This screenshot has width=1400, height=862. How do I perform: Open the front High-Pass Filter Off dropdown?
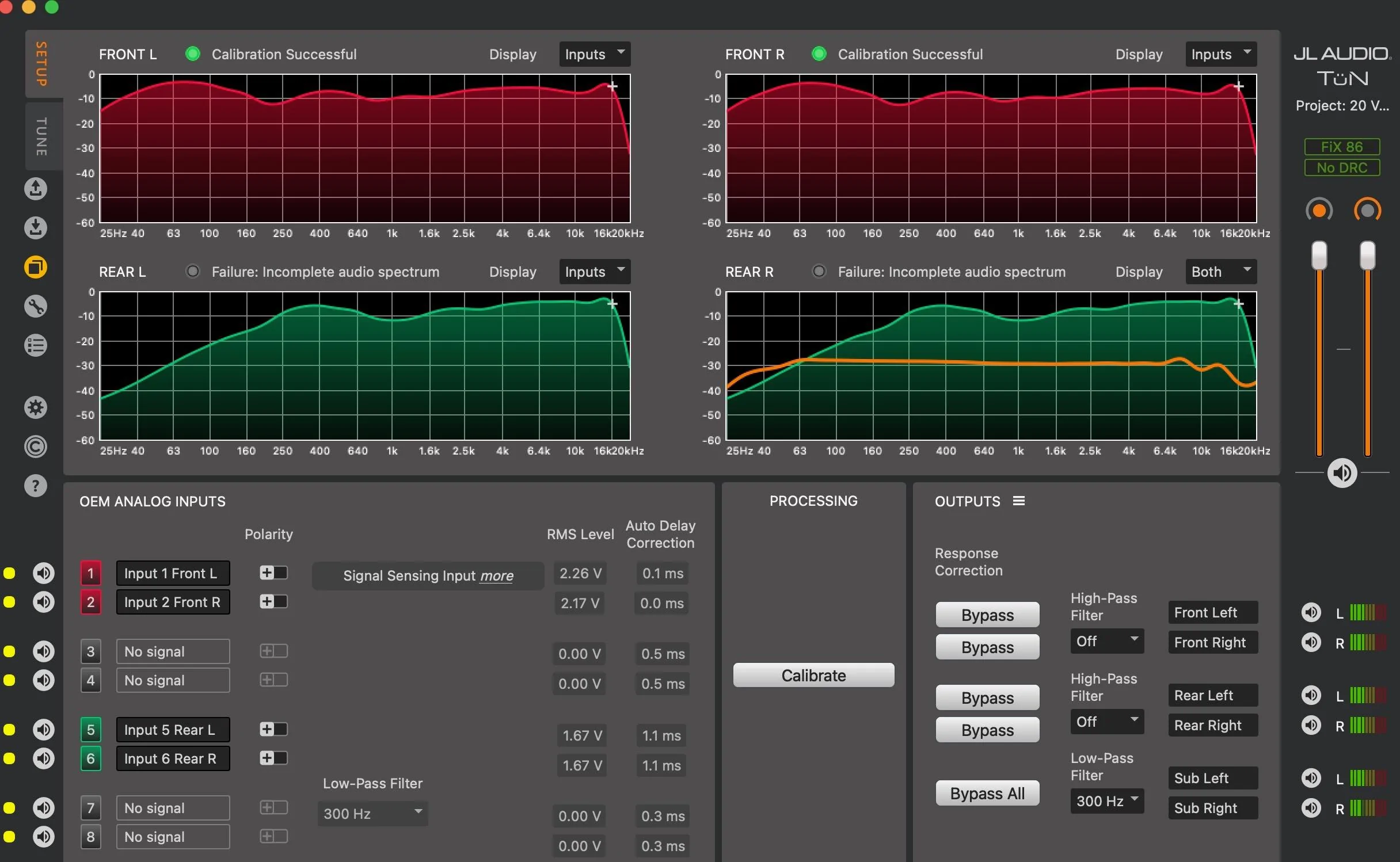1106,641
